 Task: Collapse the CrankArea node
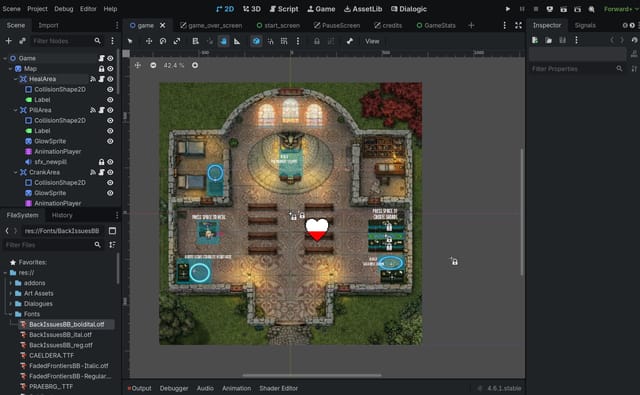coord(16,172)
